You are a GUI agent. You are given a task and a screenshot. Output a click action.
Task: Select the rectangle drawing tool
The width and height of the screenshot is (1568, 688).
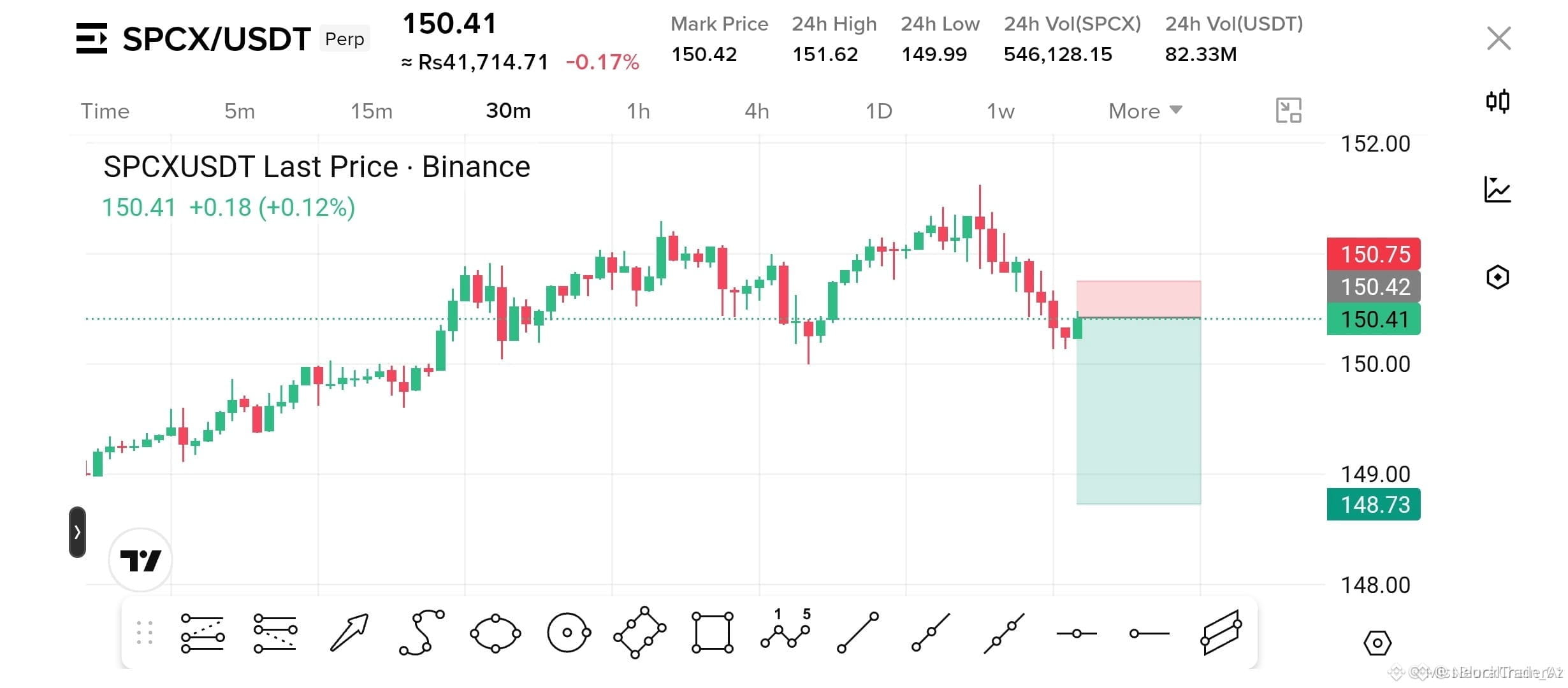(x=712, y=633)
